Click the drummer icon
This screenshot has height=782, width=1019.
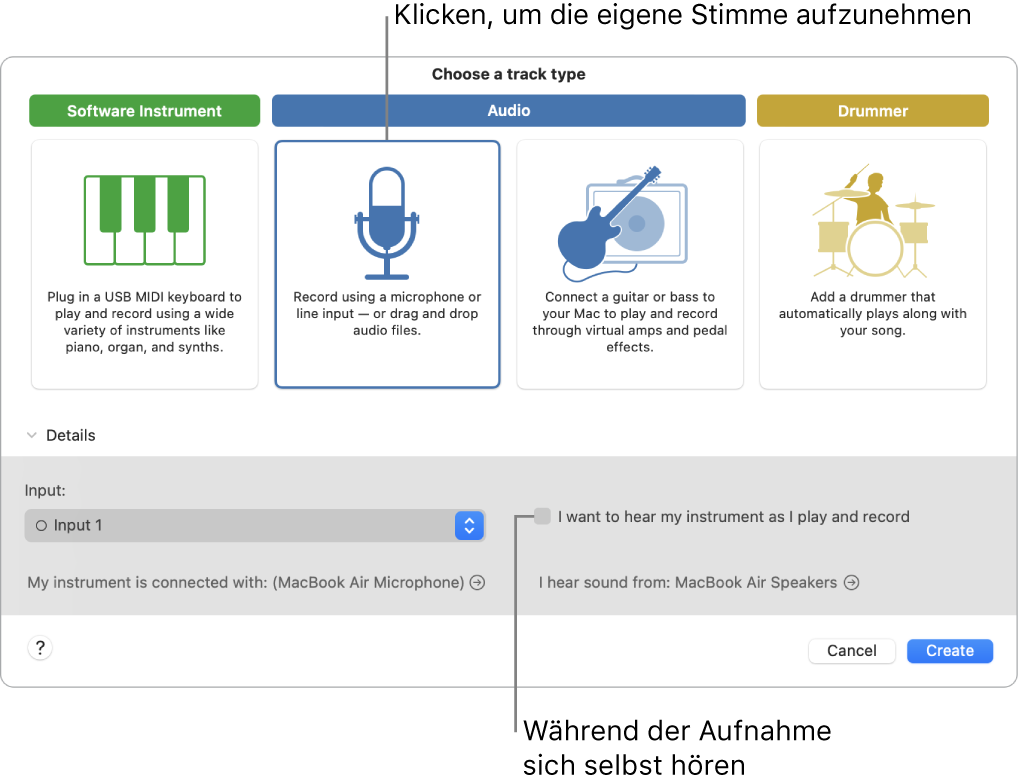(x=872, y=220)
